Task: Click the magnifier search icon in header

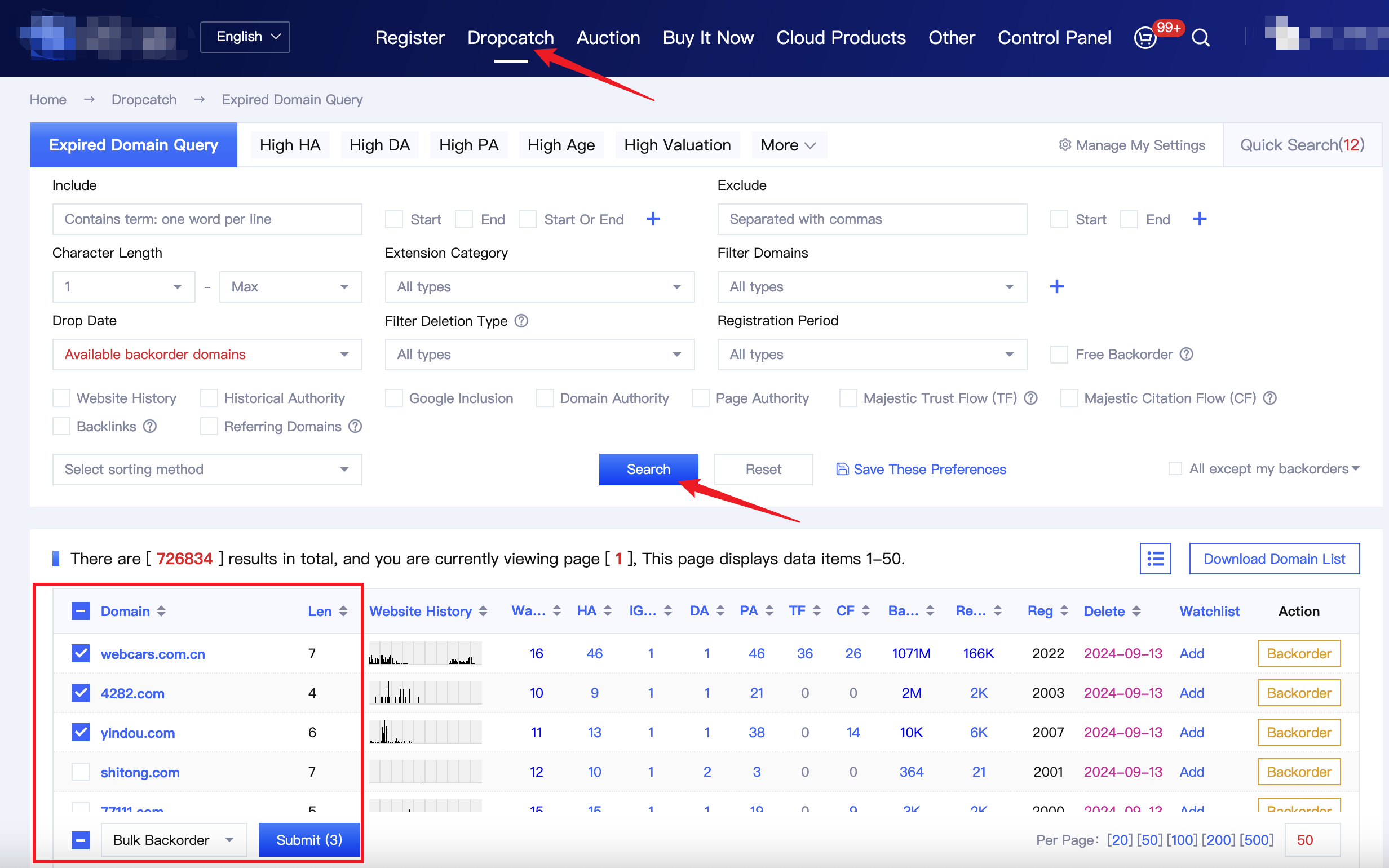Action: click(1200, 38)
